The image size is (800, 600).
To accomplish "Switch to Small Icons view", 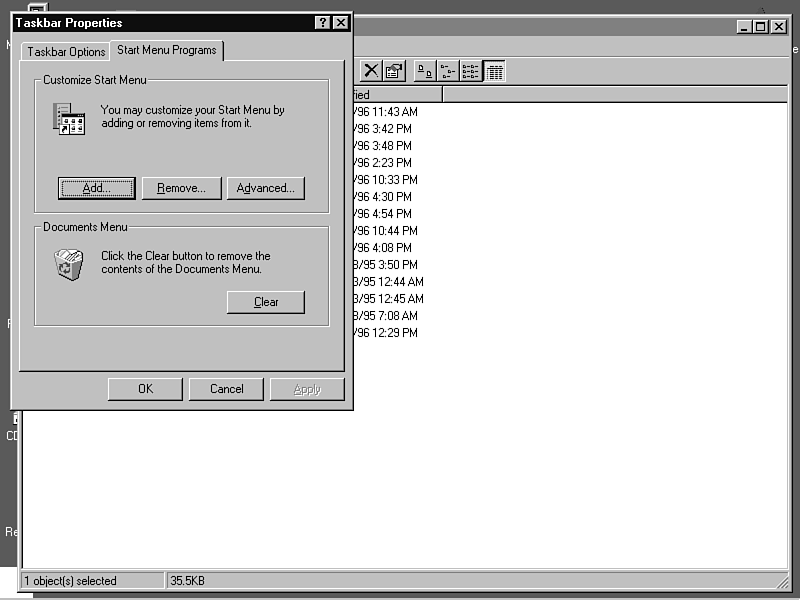I will coord(448,70).
